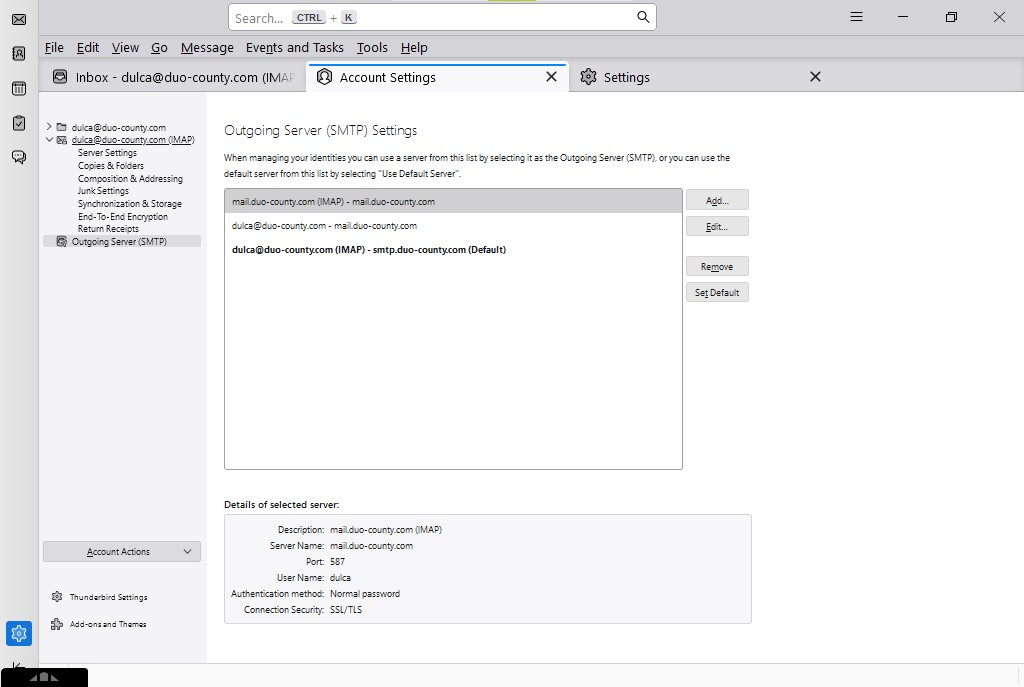Image resolution: width=1024 pixels, height=687 pixels.
Task: Click the Settings gear in spaces toolbar
Action: (x=18, y=633)
